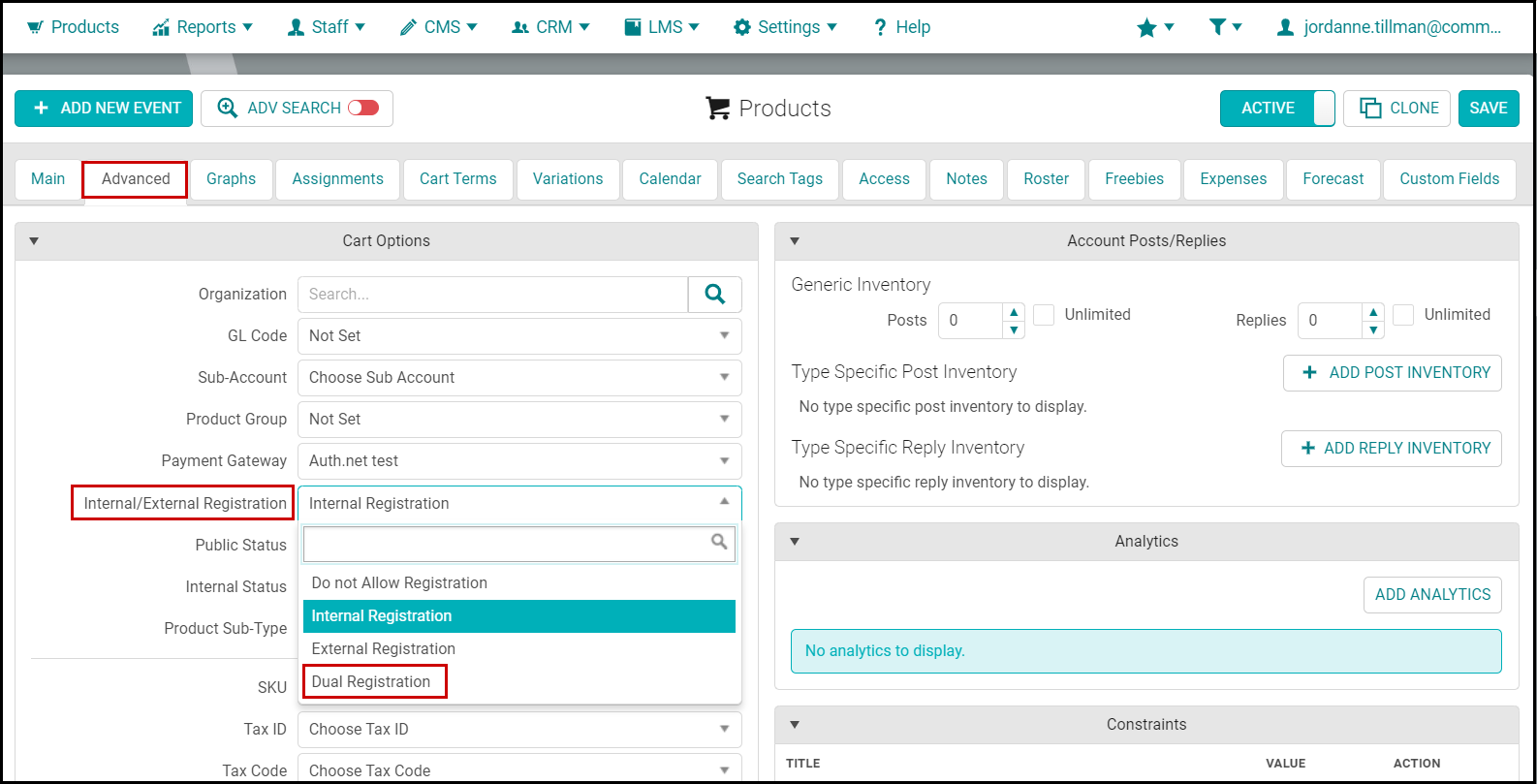Click the user profile icon
This screenshot has height=784, width=1537.
pyautogui.click(x=1285, y=28)
